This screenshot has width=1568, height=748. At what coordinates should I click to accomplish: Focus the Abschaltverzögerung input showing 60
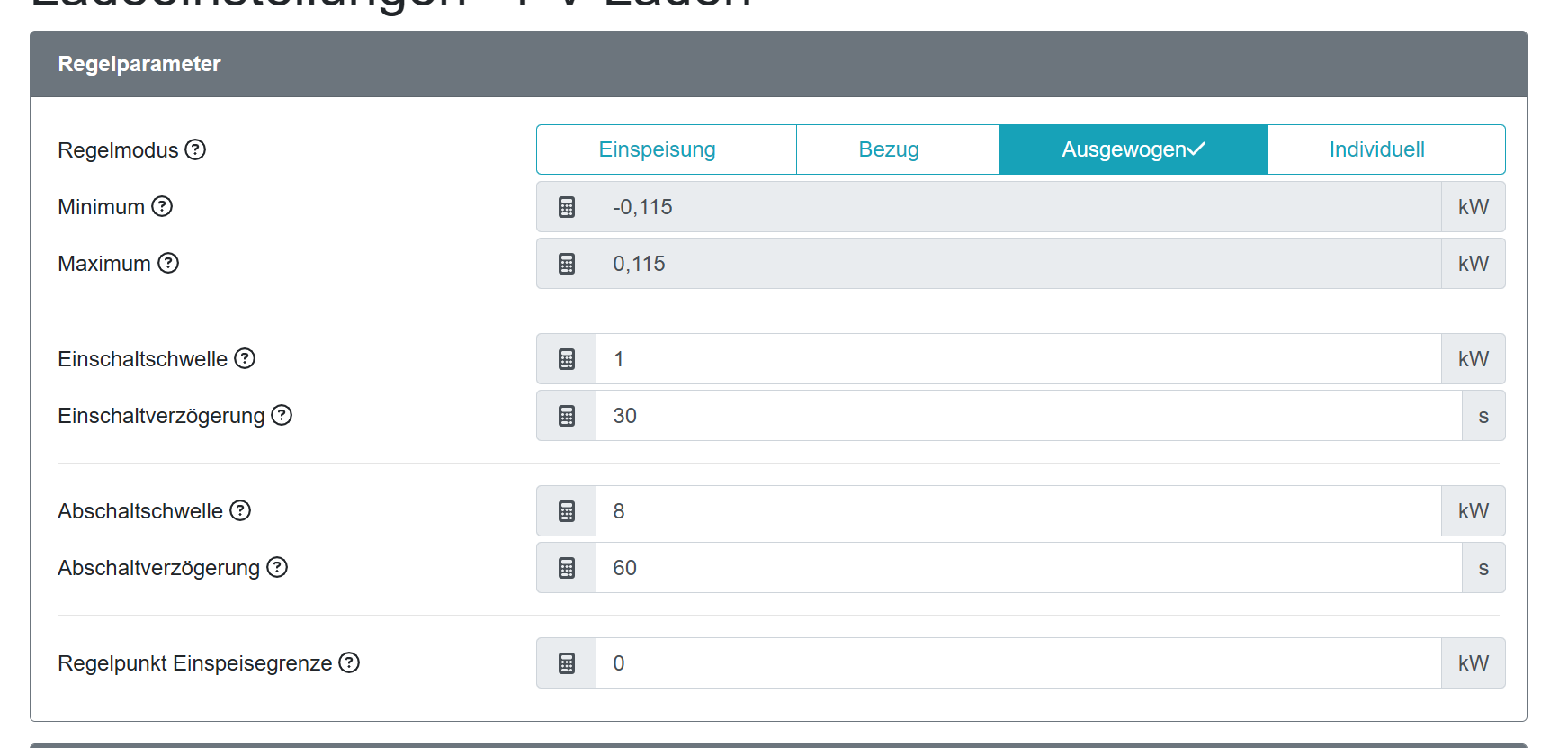pos(1028,568)
